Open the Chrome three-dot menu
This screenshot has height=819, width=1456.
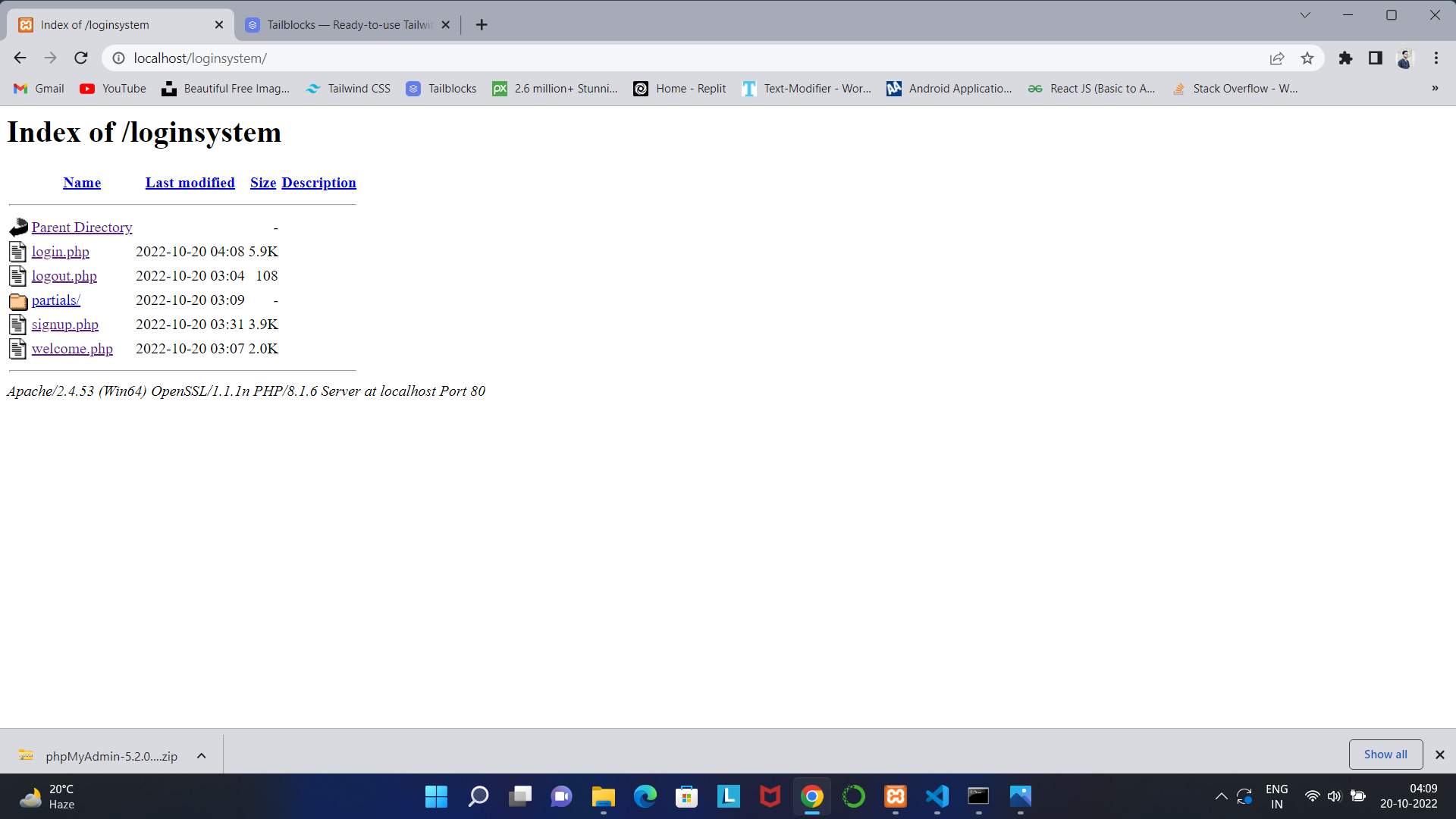click(x=1436, y=58)
